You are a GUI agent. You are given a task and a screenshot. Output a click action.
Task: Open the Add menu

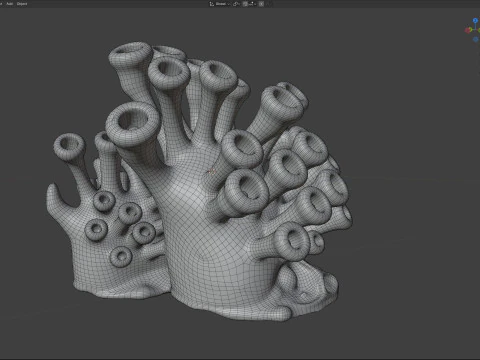pyautogui.click(x=10, y=4)
